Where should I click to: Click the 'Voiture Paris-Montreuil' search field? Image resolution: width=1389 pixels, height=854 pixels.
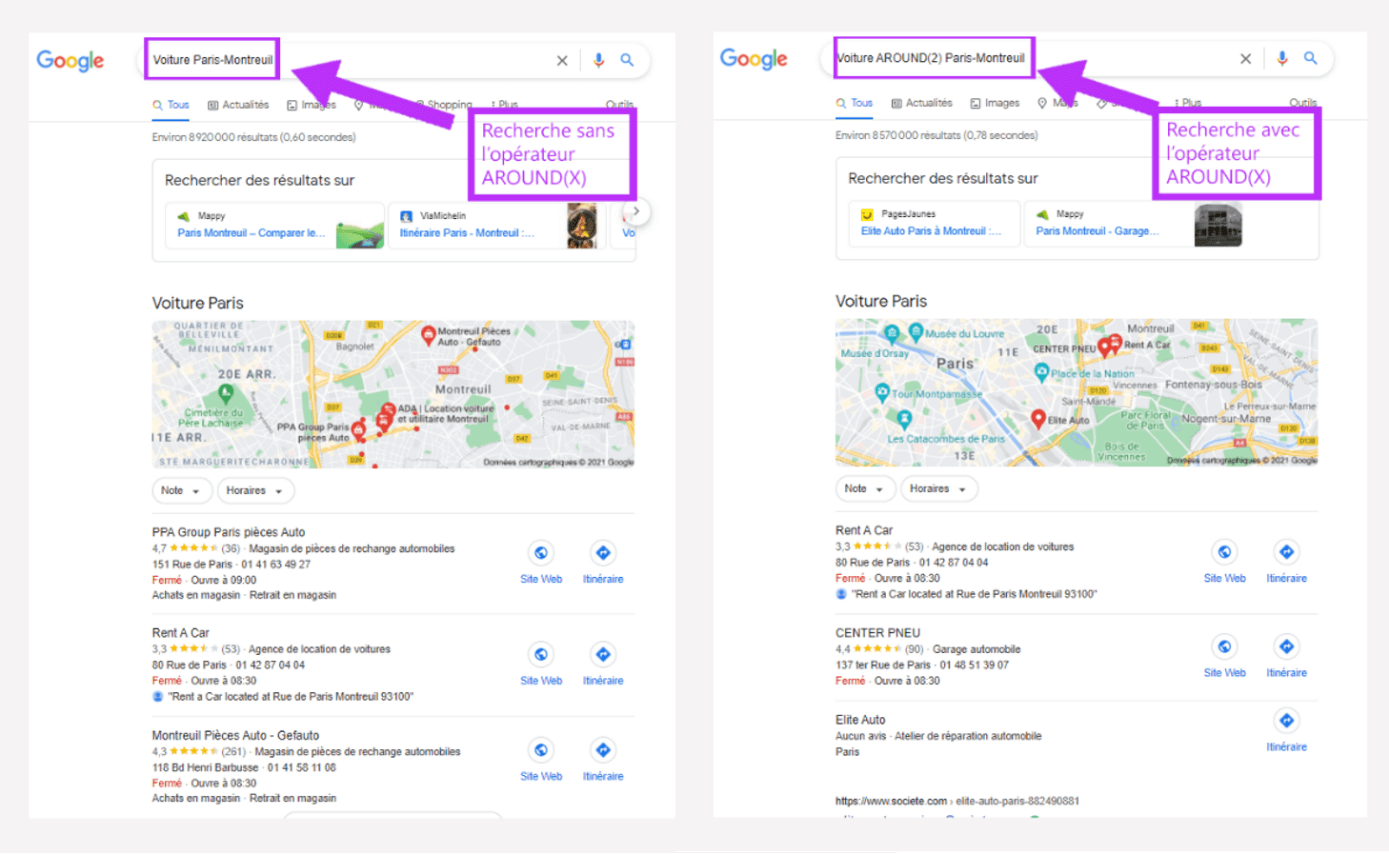393,60
